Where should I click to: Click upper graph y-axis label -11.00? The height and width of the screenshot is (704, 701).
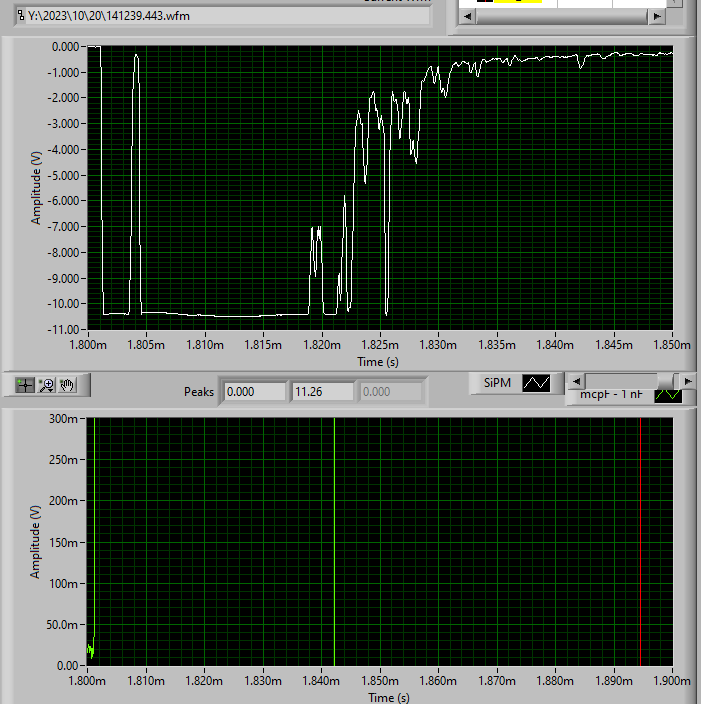click(64, 330)
